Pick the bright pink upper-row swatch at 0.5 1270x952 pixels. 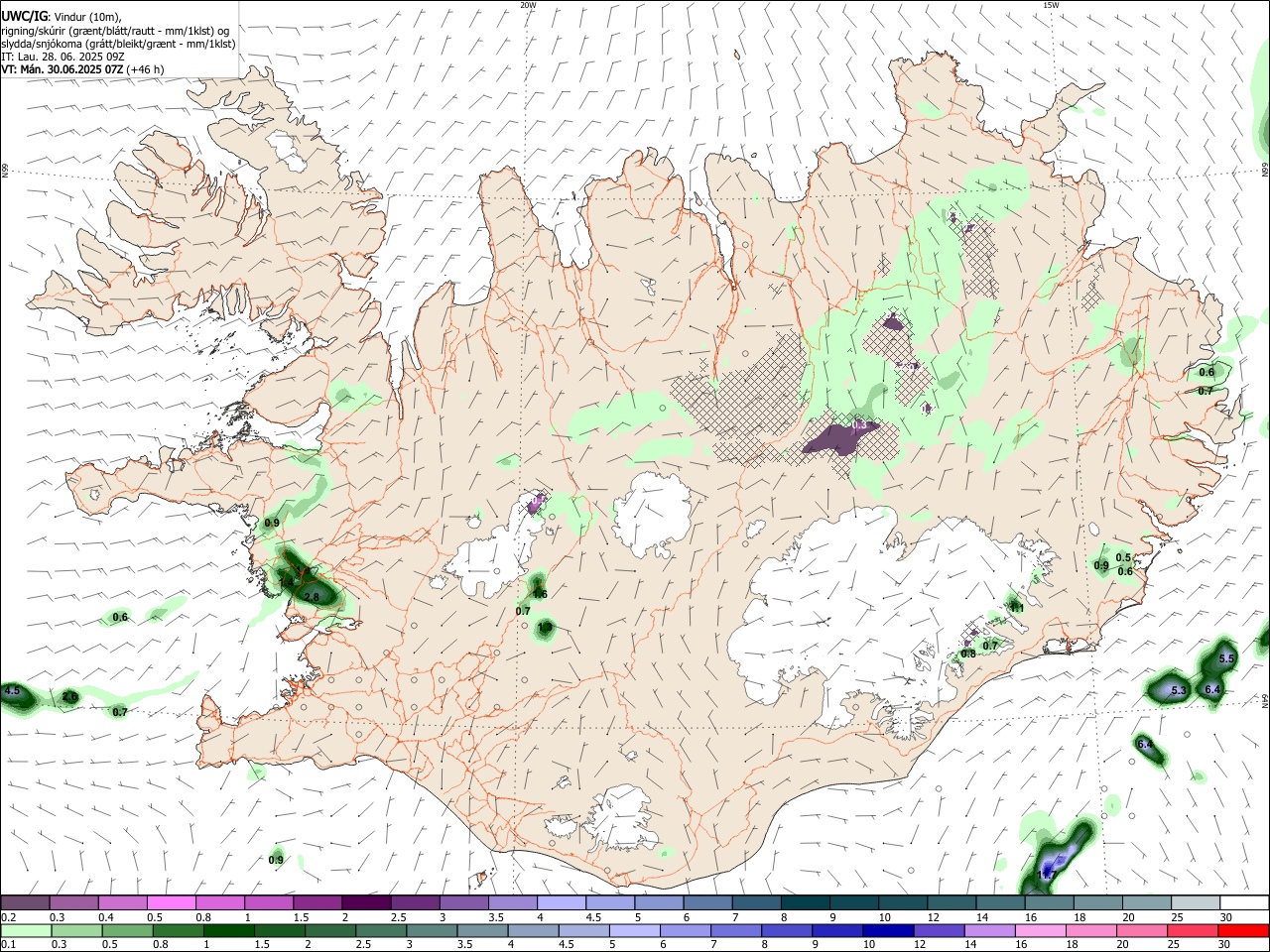point(171,902)
